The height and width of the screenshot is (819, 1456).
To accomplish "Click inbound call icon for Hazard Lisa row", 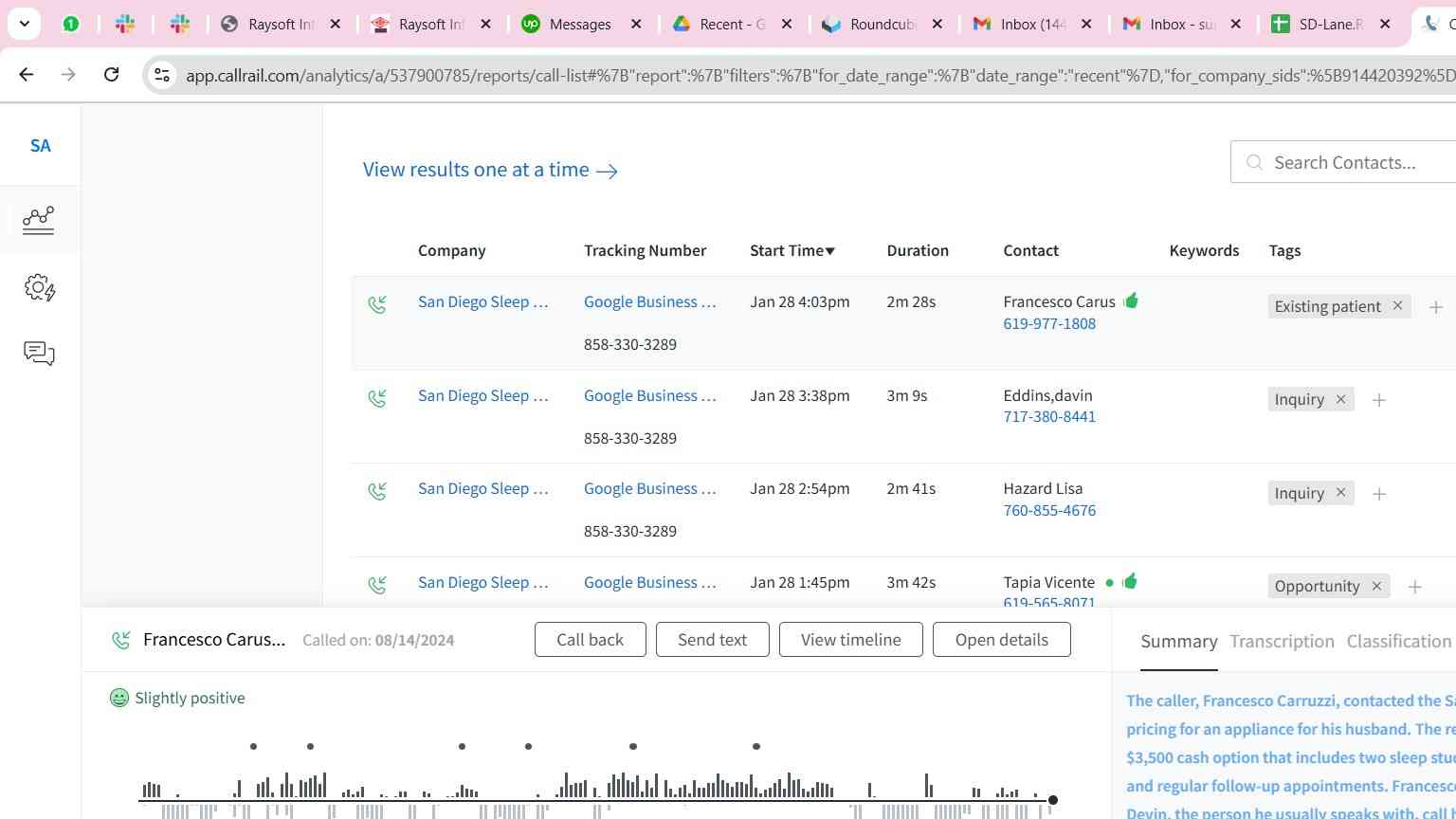I will 377,491.
